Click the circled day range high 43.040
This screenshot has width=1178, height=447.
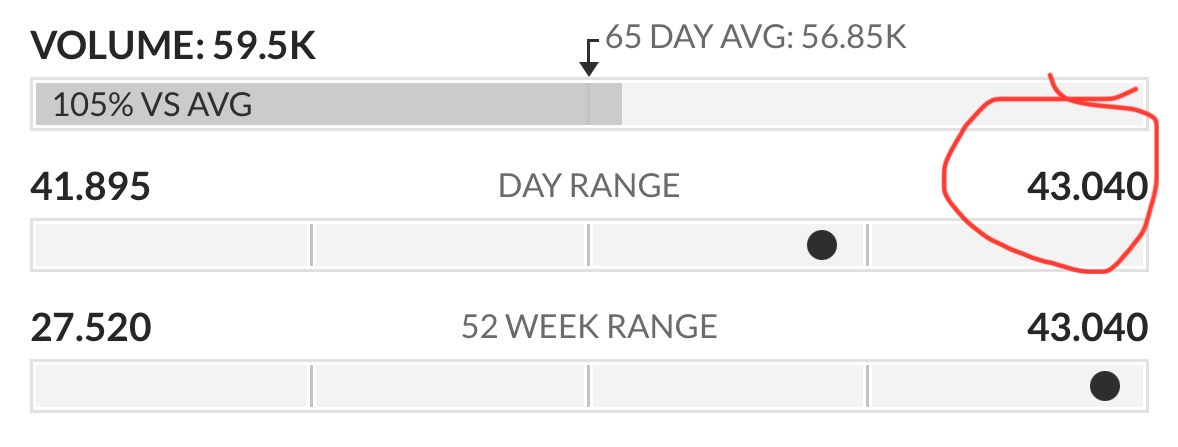click(1087, 186)
